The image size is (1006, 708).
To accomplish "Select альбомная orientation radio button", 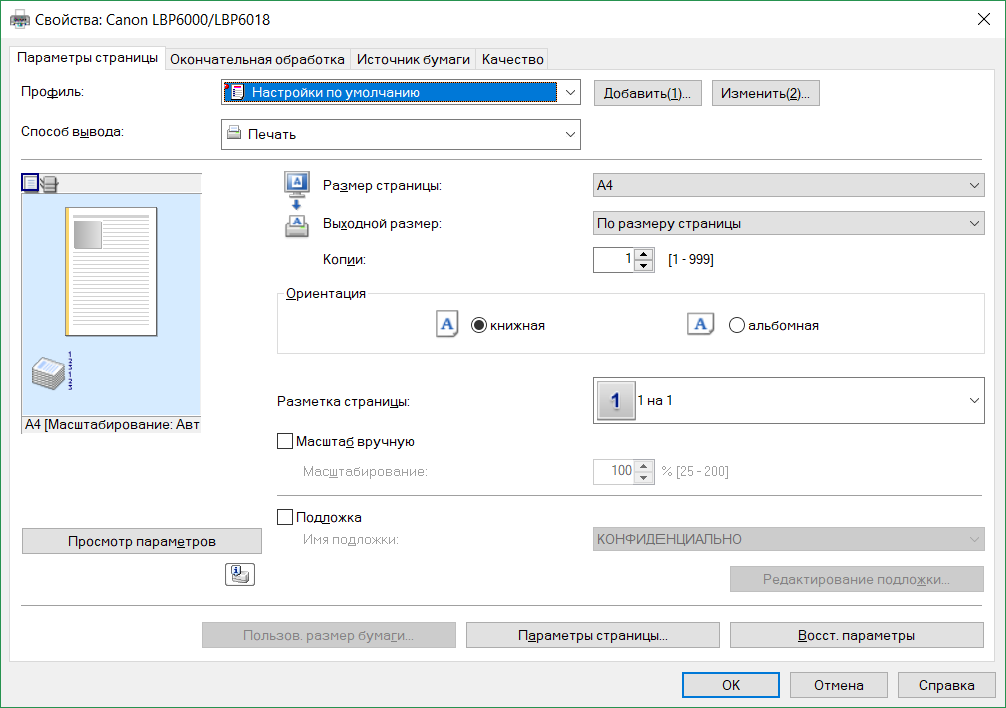I will [x=737, y=325].
